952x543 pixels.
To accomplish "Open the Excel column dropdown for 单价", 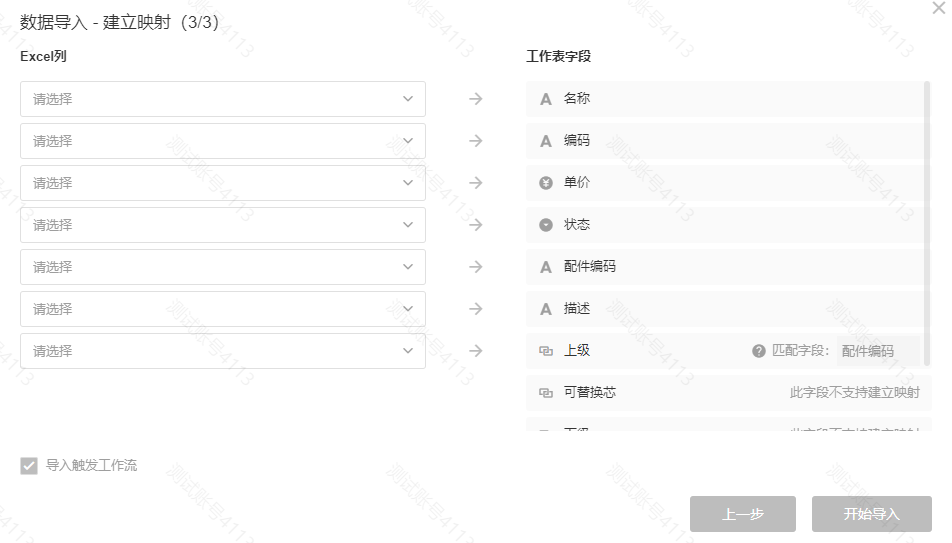I will coord(222,183).
